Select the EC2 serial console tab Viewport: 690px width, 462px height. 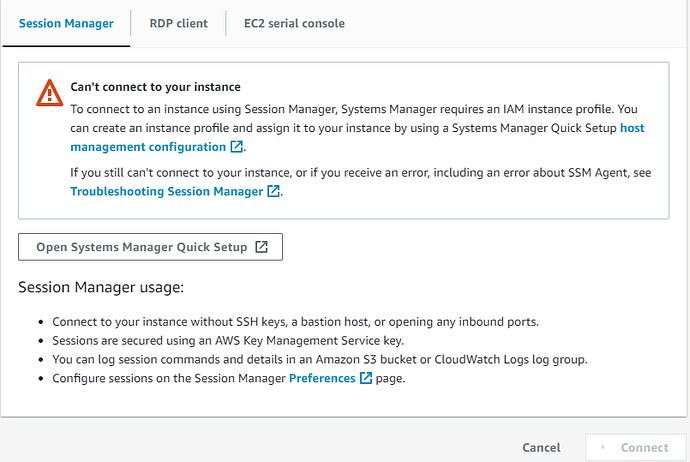pyautogui.click(x=295, y=23)
